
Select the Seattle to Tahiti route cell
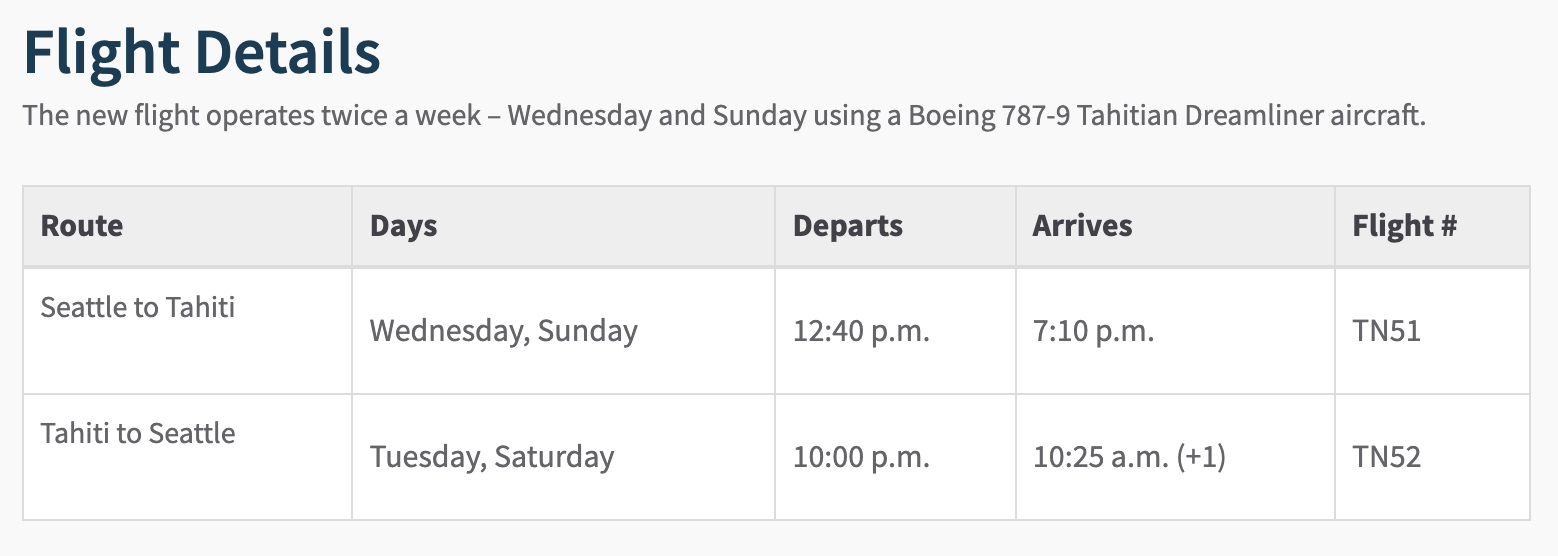[x=138, y=306]
